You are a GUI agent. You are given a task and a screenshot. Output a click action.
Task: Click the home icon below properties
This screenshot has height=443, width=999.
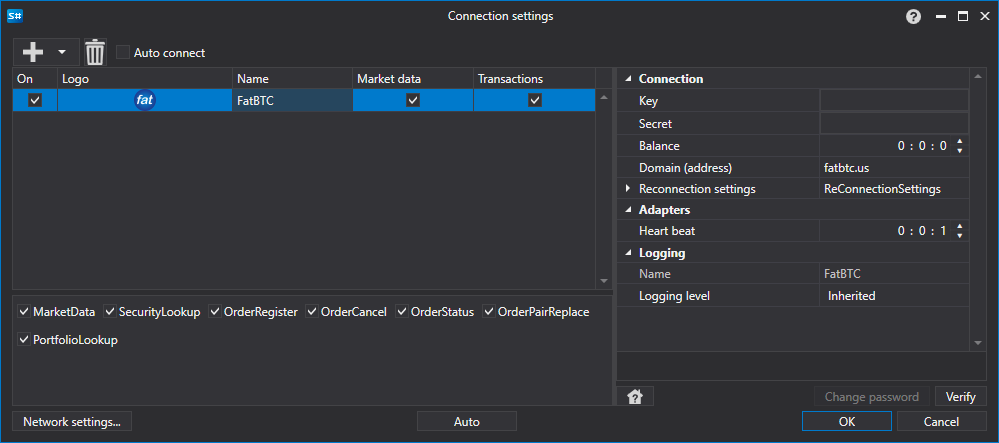[x=635, y=397]
